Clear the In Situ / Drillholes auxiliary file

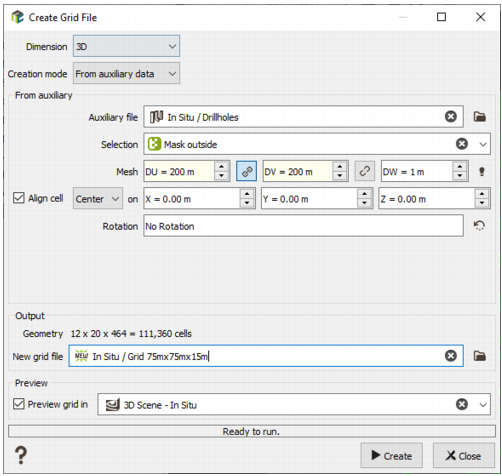point(451,116)
